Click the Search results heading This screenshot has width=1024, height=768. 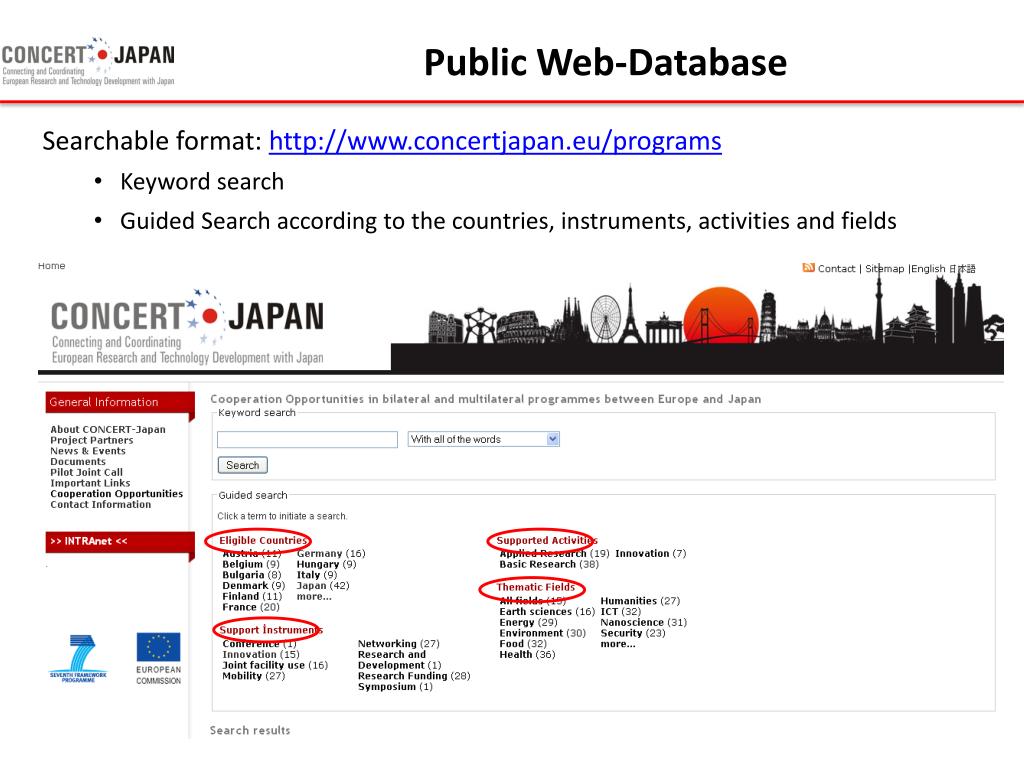pos(249,731)
